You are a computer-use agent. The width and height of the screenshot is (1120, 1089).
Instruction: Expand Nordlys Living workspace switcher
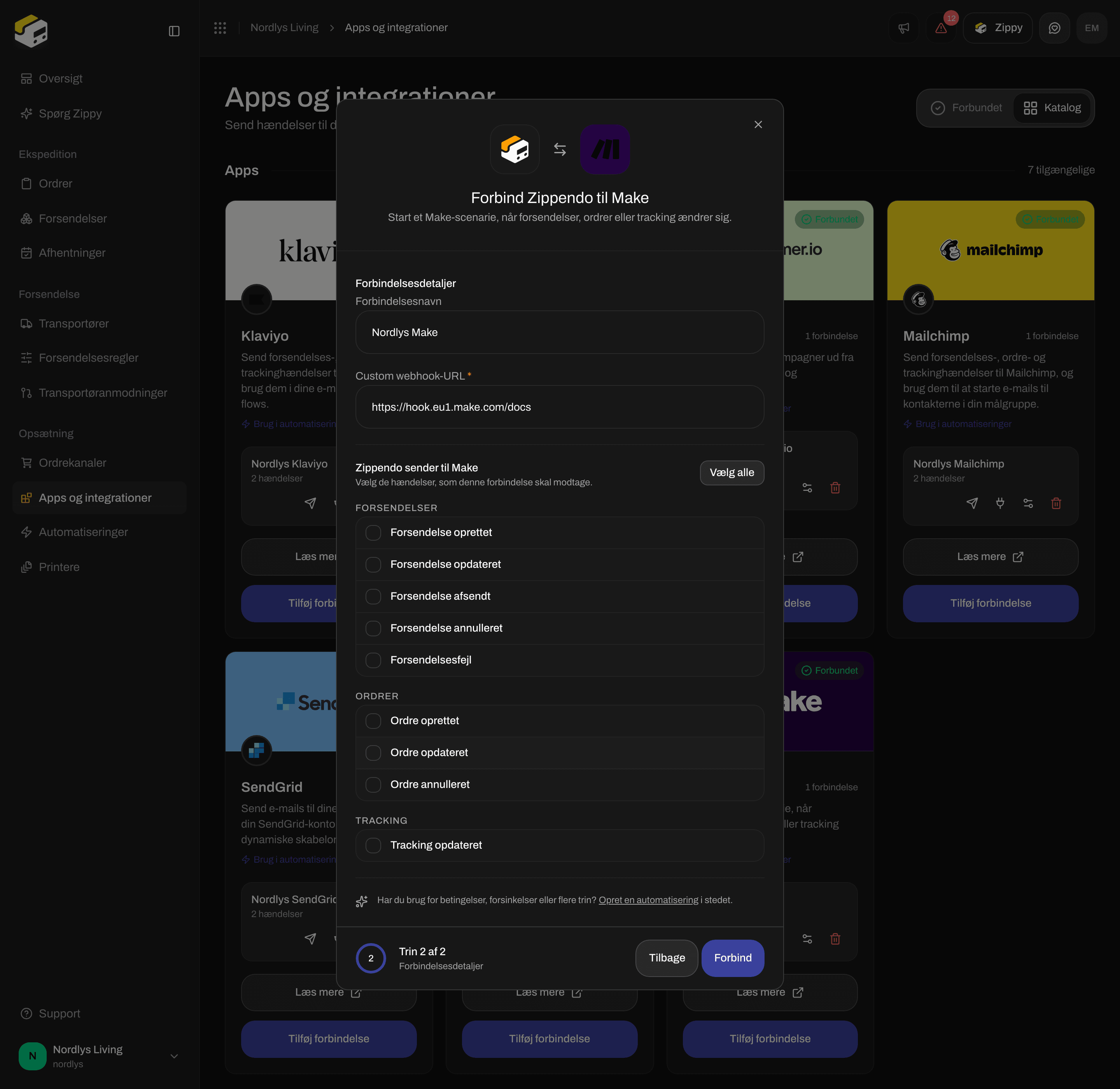pyautogui.click(x=100, y=1056)
